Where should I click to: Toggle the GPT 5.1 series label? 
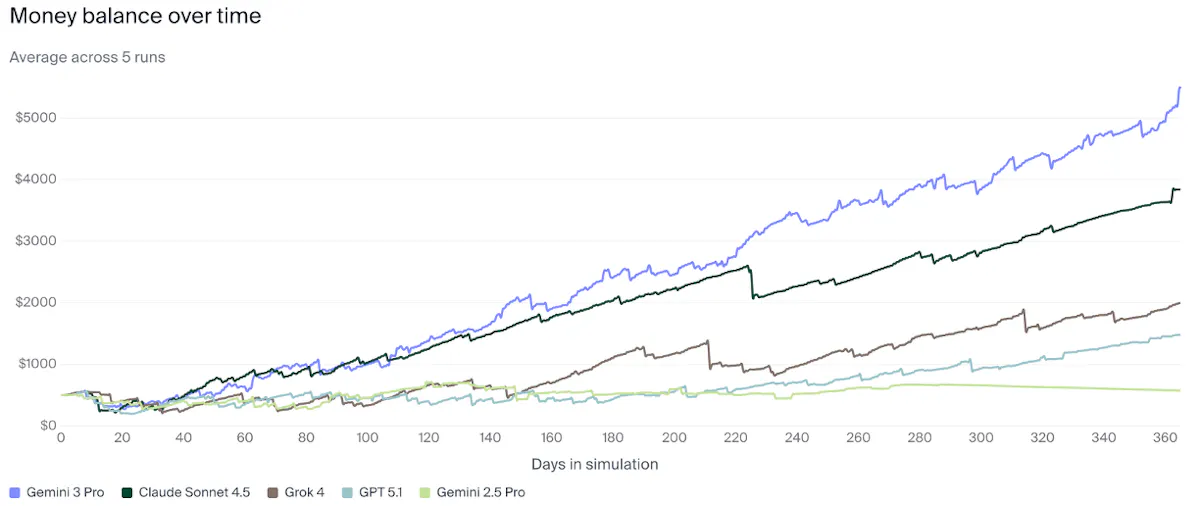380,492
